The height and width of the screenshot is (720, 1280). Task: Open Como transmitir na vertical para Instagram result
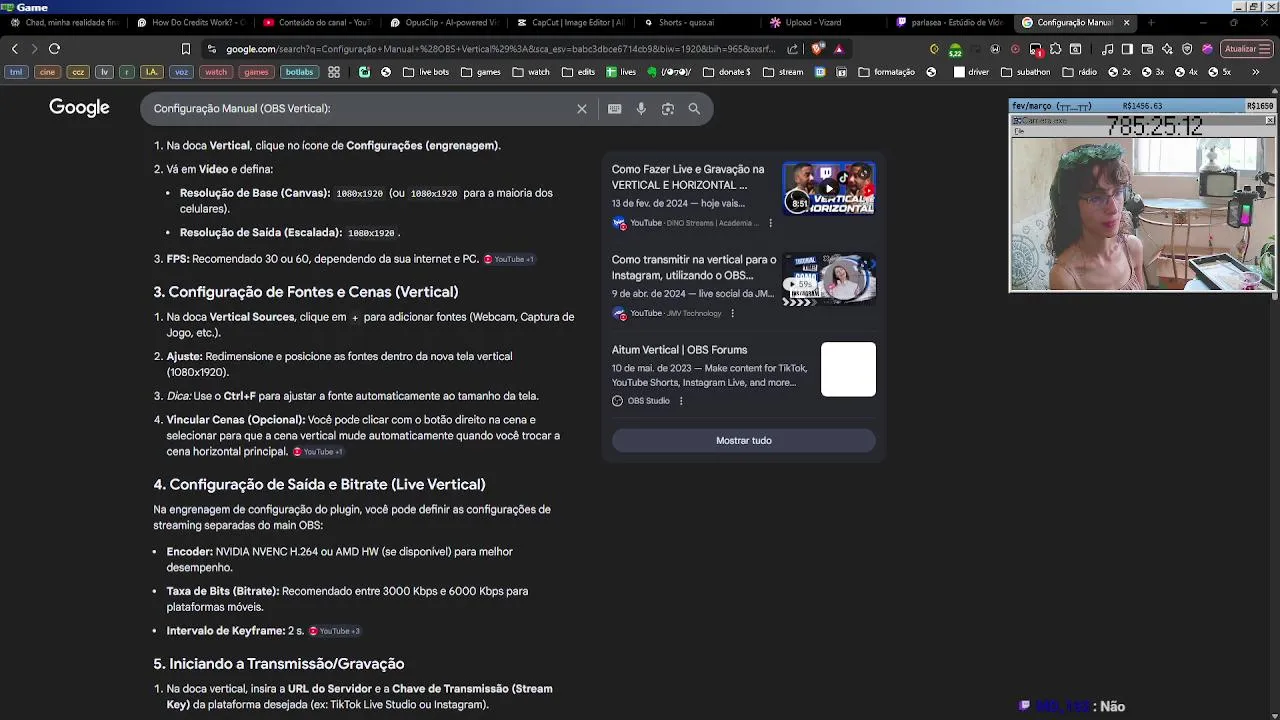click(694, 267)
